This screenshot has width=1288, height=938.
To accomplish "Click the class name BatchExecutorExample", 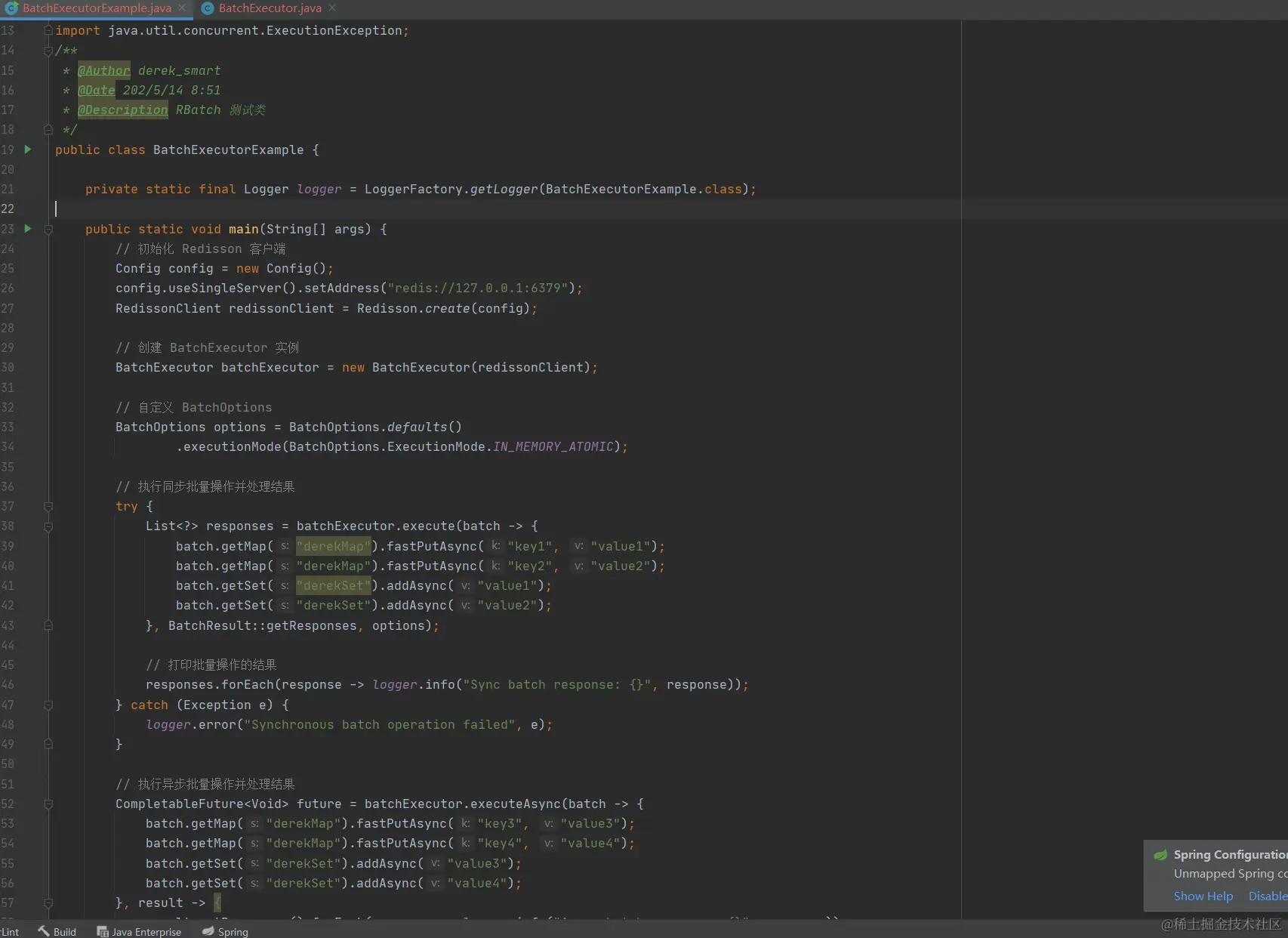I will coord(228,150).
